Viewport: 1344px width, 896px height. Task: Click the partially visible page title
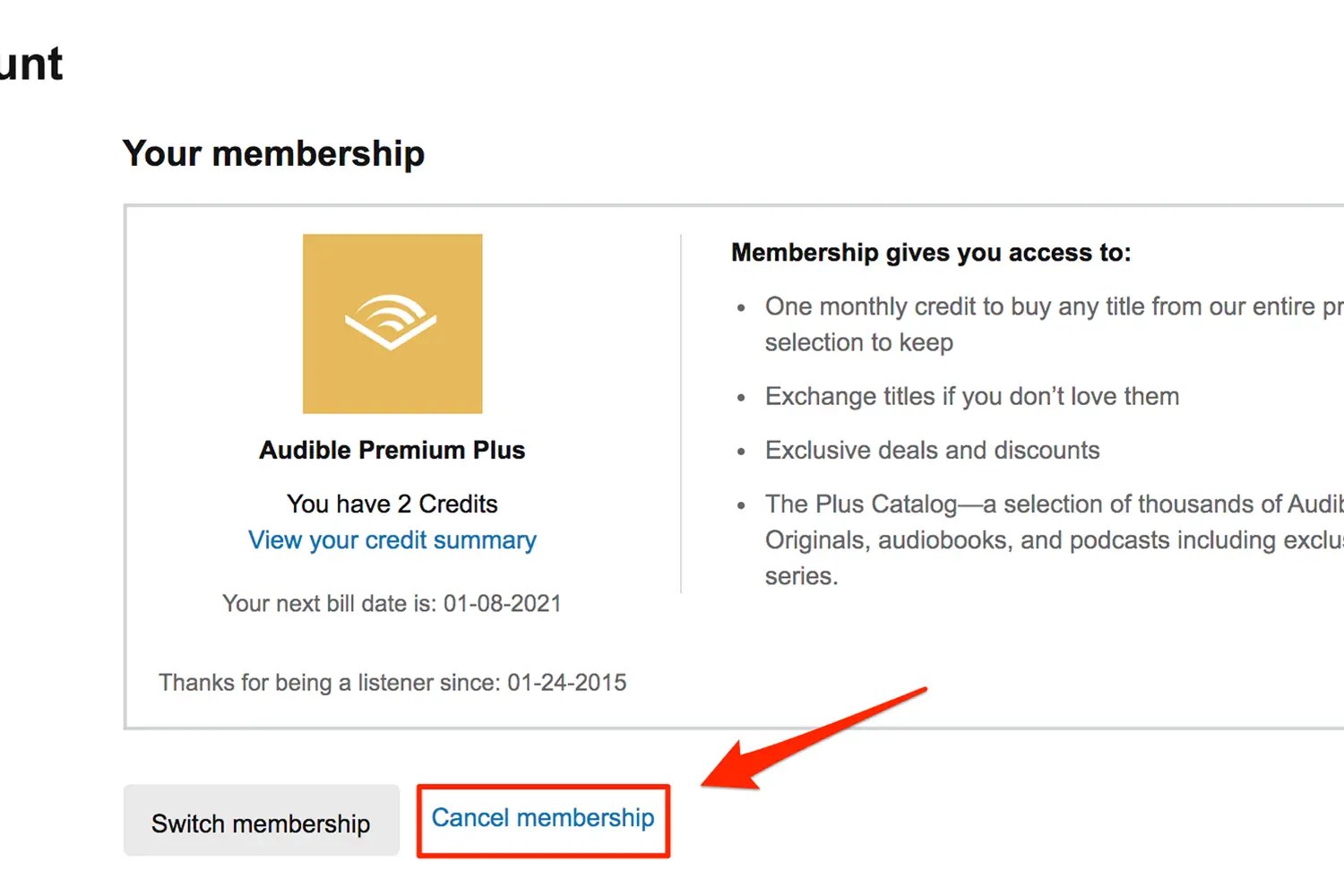[31, 65]
